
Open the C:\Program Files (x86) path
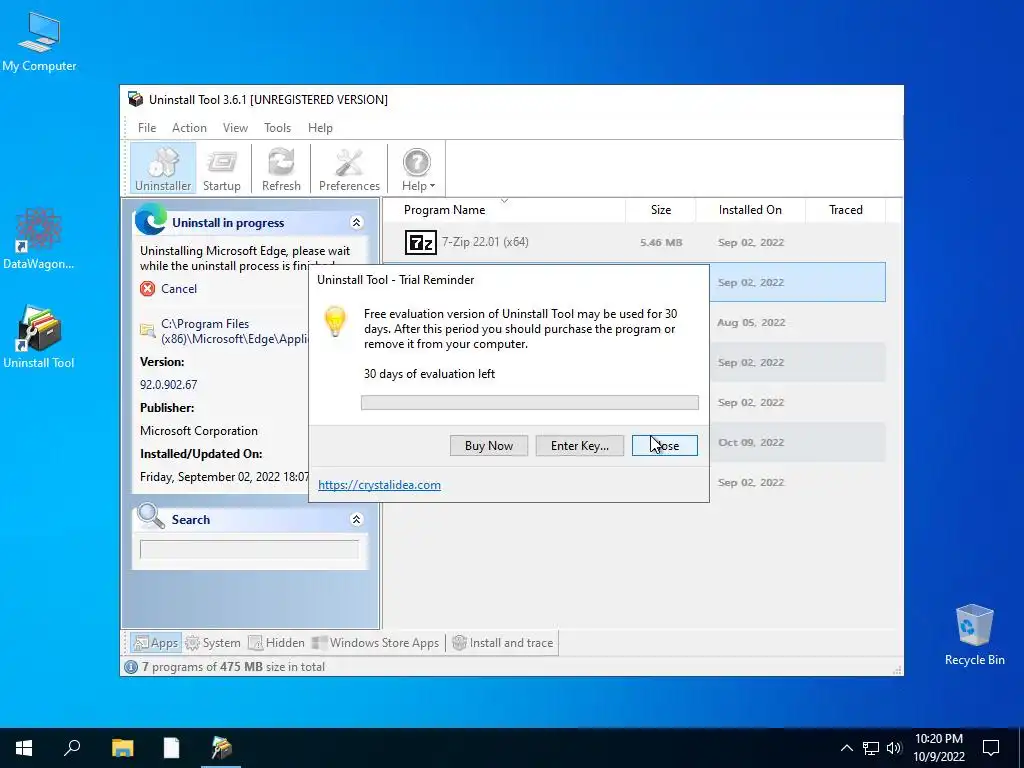[234, 331]
